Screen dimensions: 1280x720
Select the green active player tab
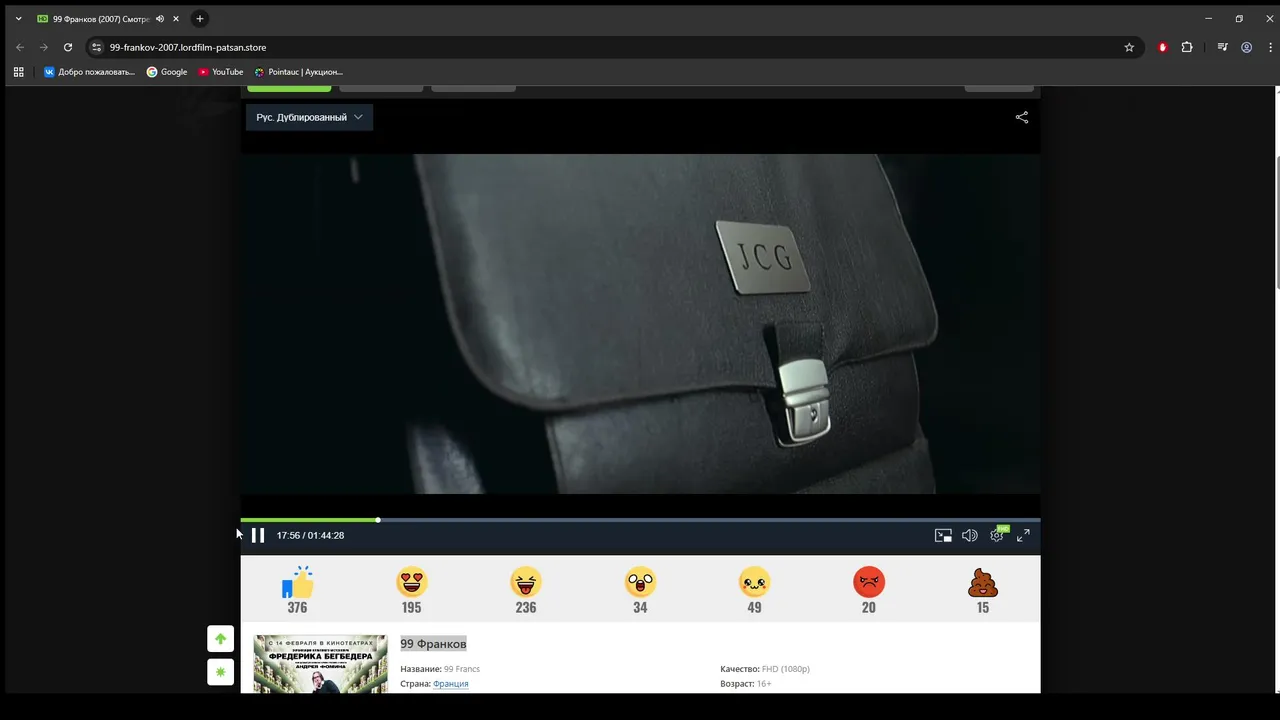click(x=289, y=89)
